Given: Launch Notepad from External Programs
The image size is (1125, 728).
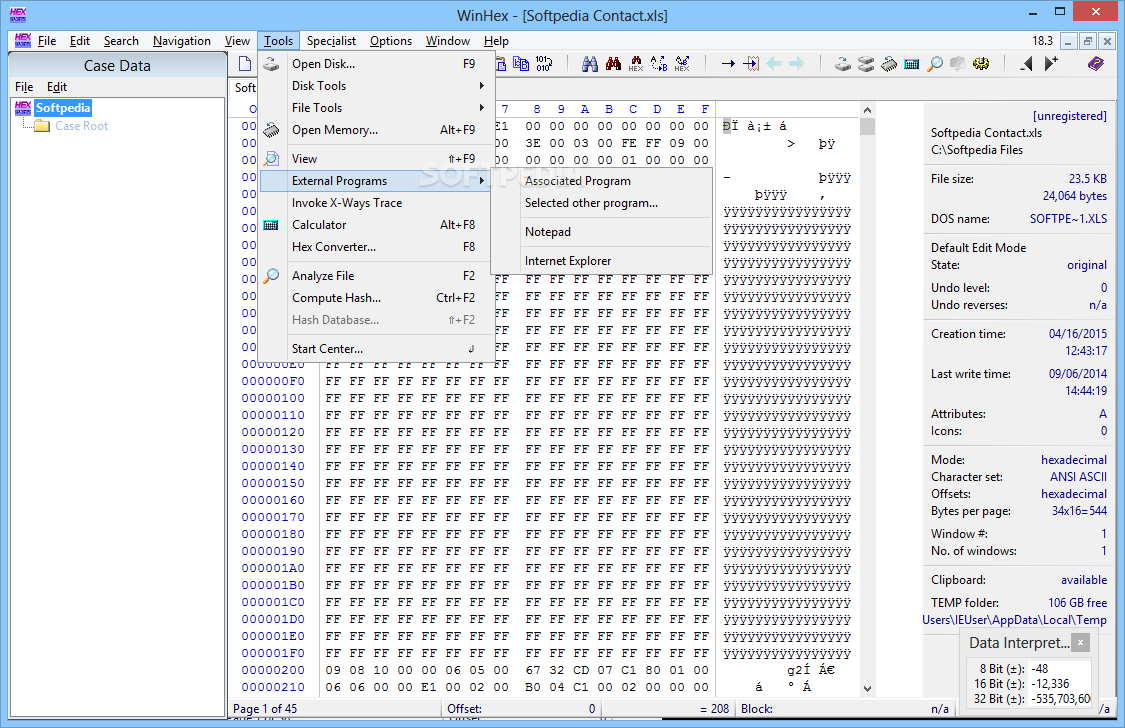Looking at the screenshot, I should click(x=601, y=232).
